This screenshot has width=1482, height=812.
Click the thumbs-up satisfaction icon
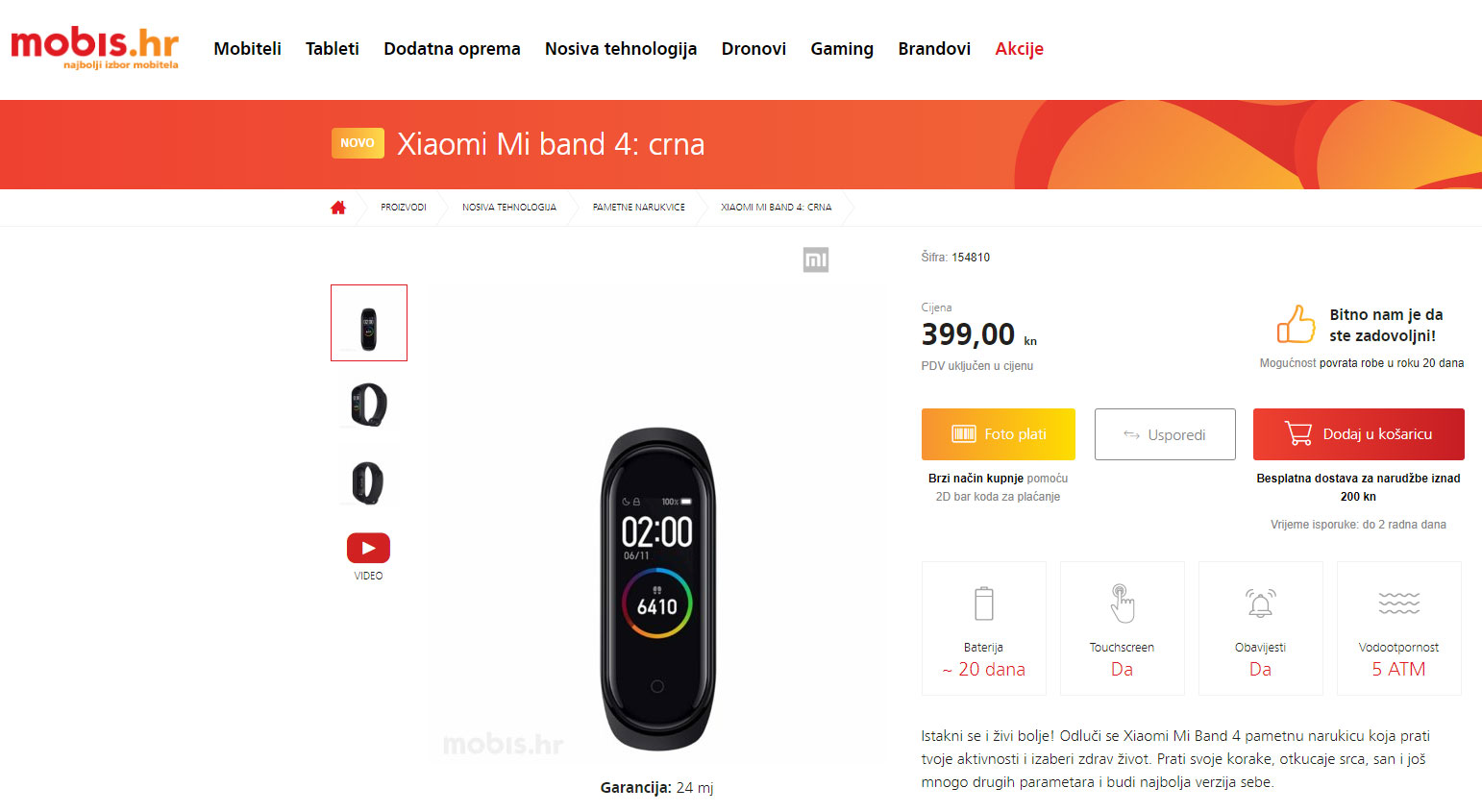click(x=1296, y=324)
